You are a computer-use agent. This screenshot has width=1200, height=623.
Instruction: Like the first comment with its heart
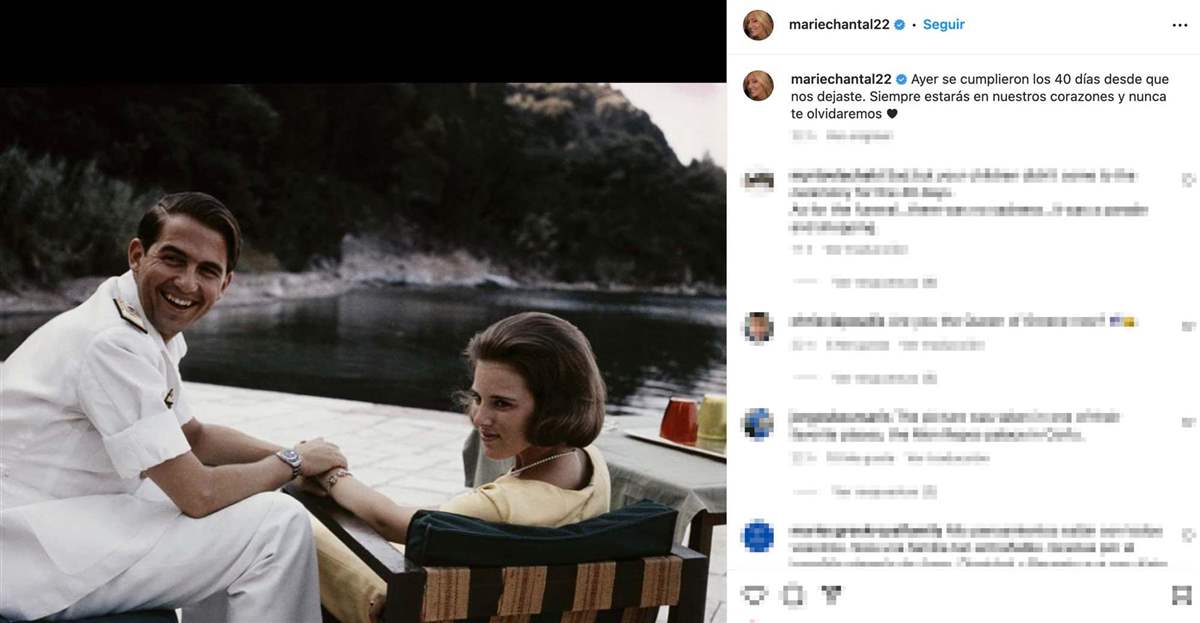1187,180
